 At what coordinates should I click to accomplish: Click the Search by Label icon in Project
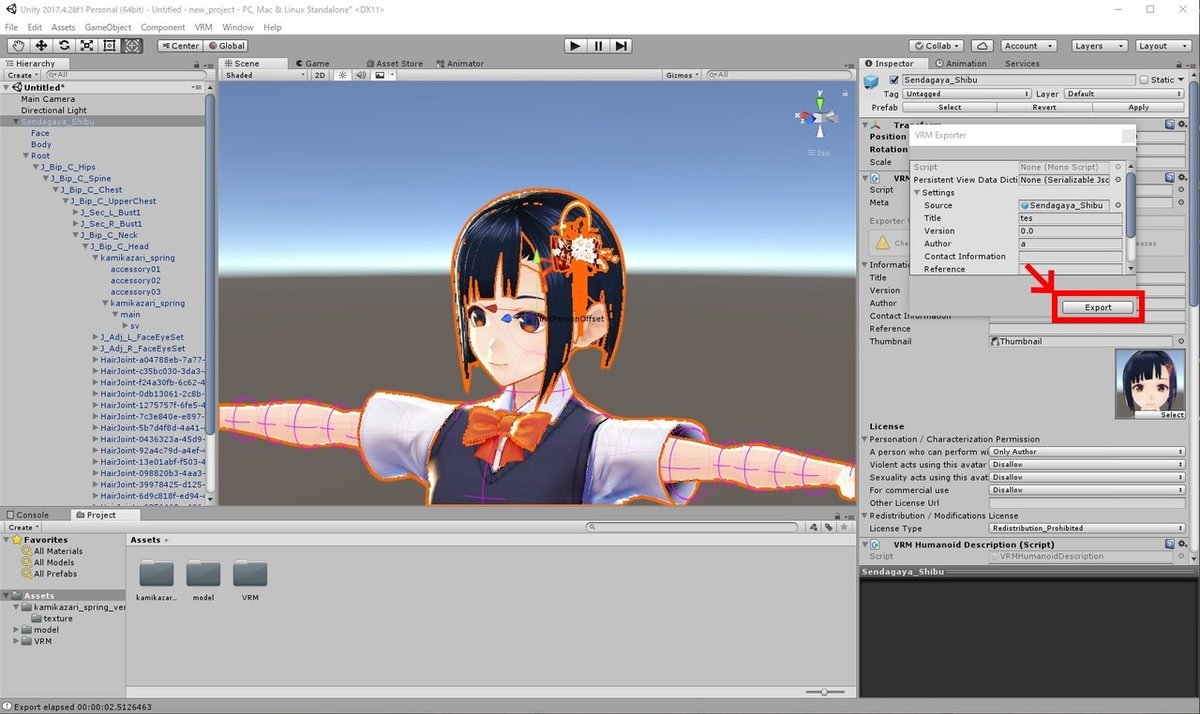point(829,527)
